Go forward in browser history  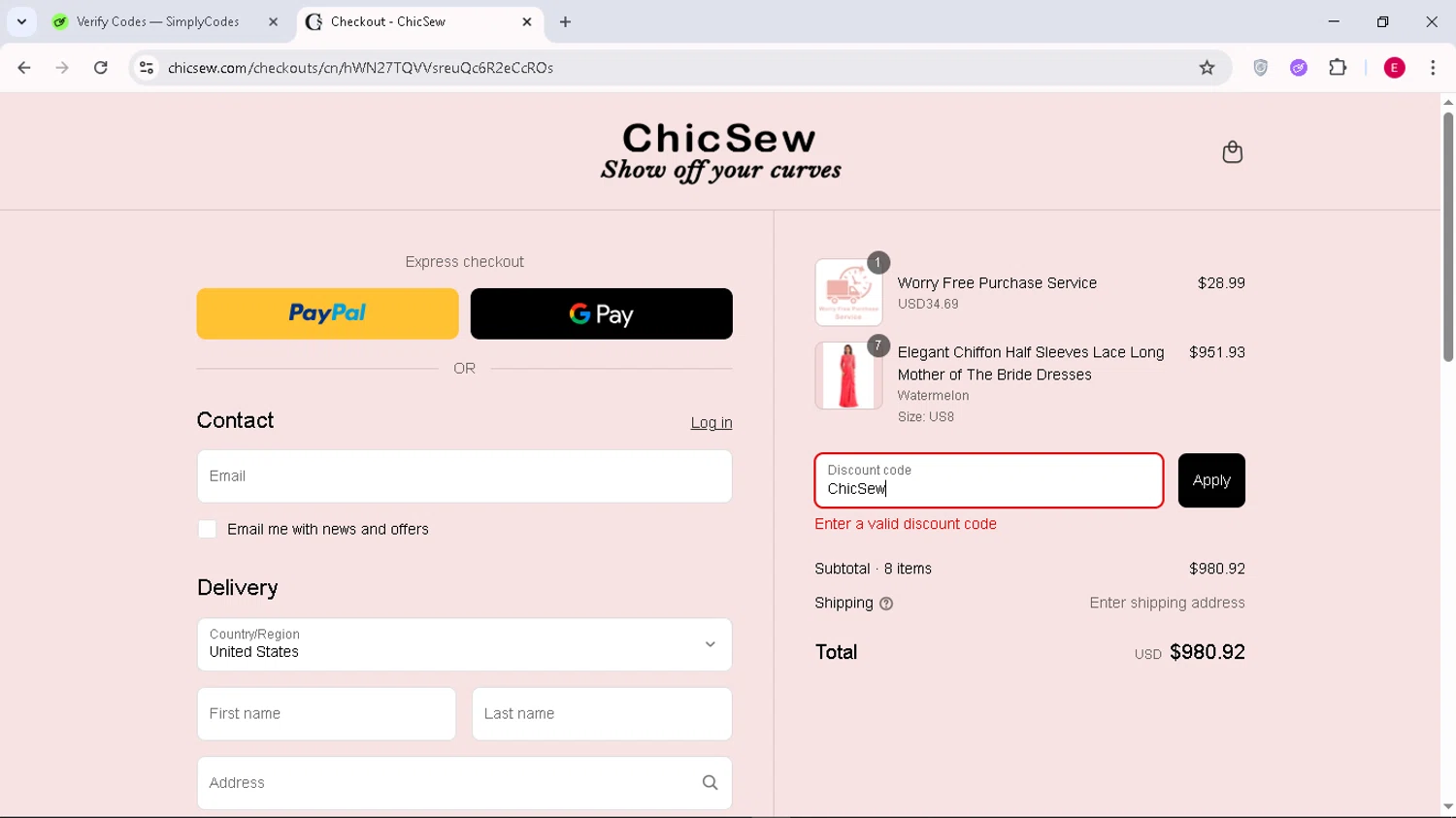(x=62, y=68)
